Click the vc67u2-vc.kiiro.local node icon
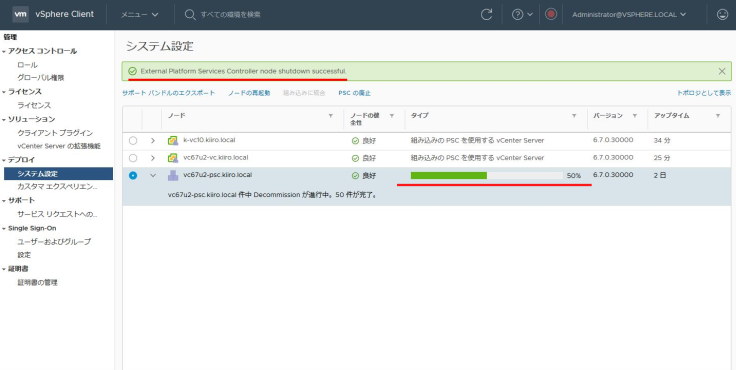 173,158
